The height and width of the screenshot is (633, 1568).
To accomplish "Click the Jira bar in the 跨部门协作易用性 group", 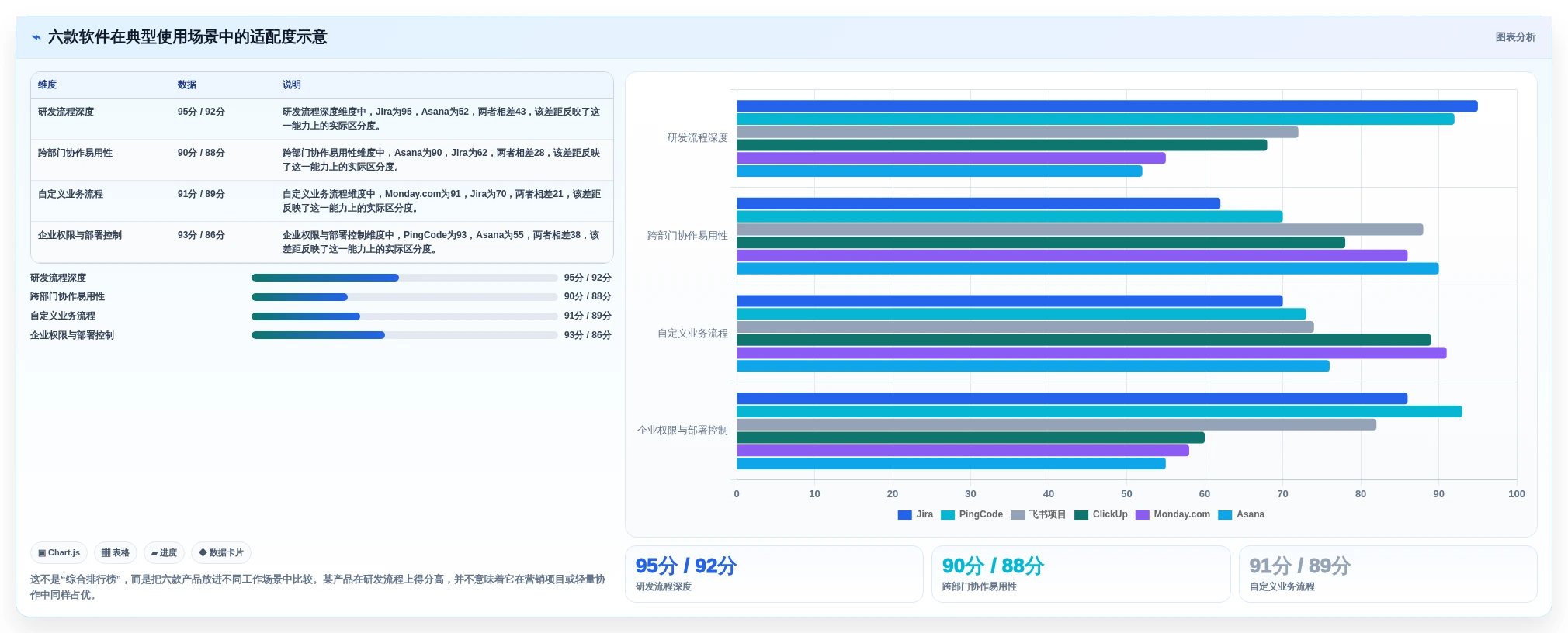I will 978,203.
